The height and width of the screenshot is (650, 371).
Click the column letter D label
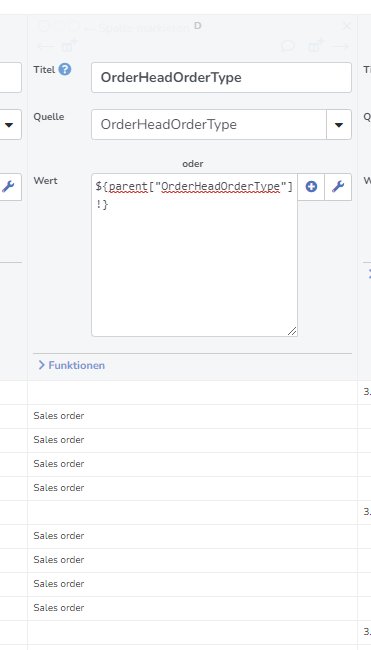(x=198, y=26)
